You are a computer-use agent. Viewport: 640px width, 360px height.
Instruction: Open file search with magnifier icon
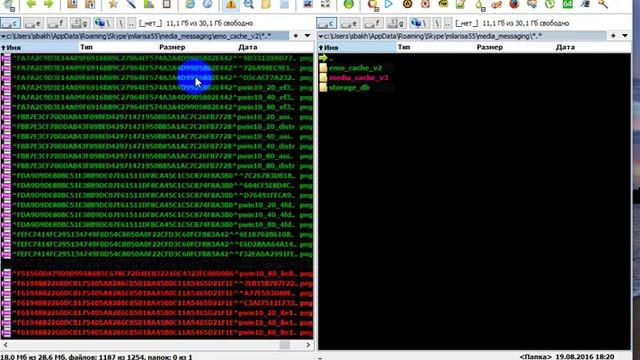249,4
